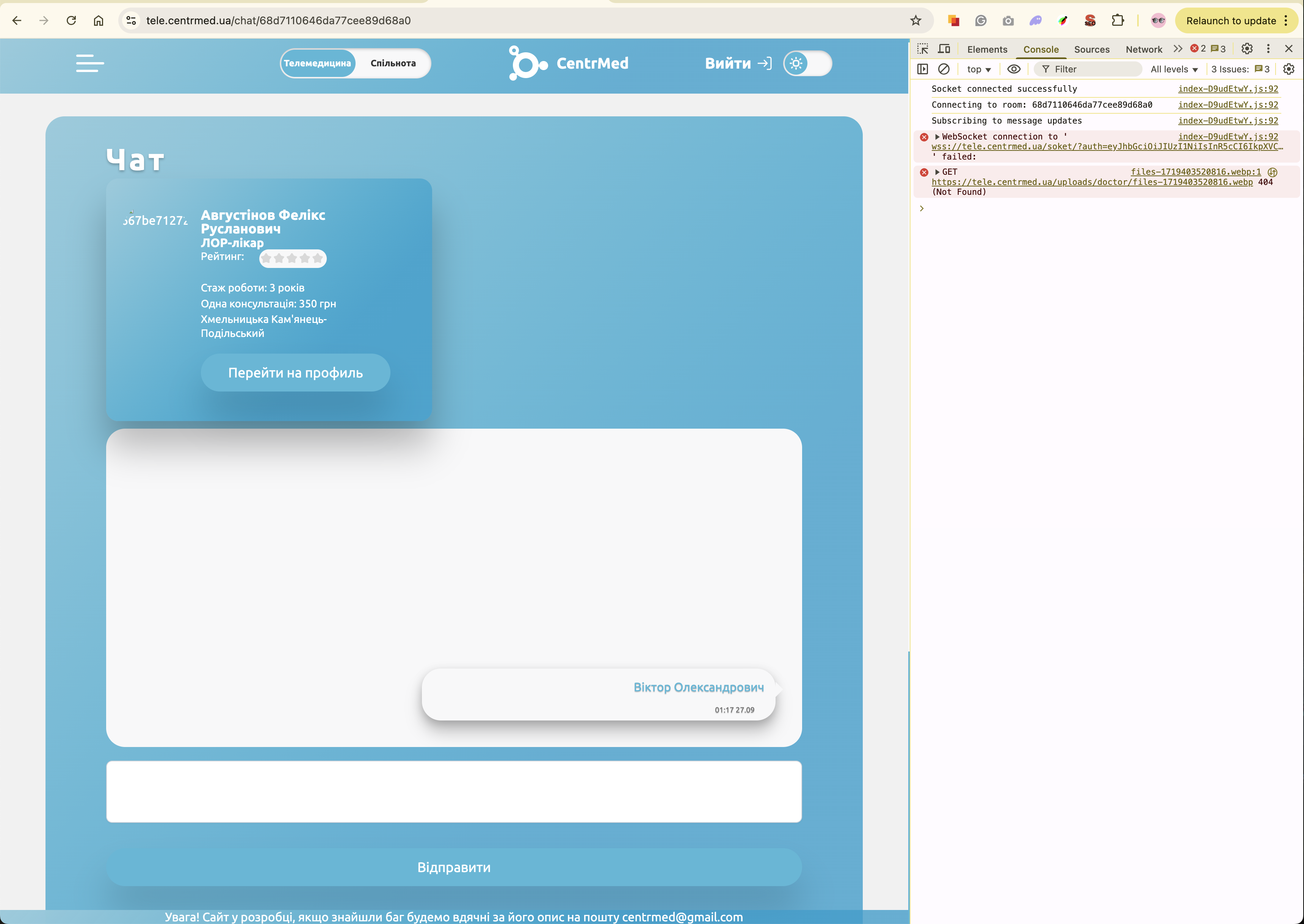Image resolution: width=1304 pixels, height=924 pixels.
Task: Switch to the Network tab
Action: pos(1143,50)
